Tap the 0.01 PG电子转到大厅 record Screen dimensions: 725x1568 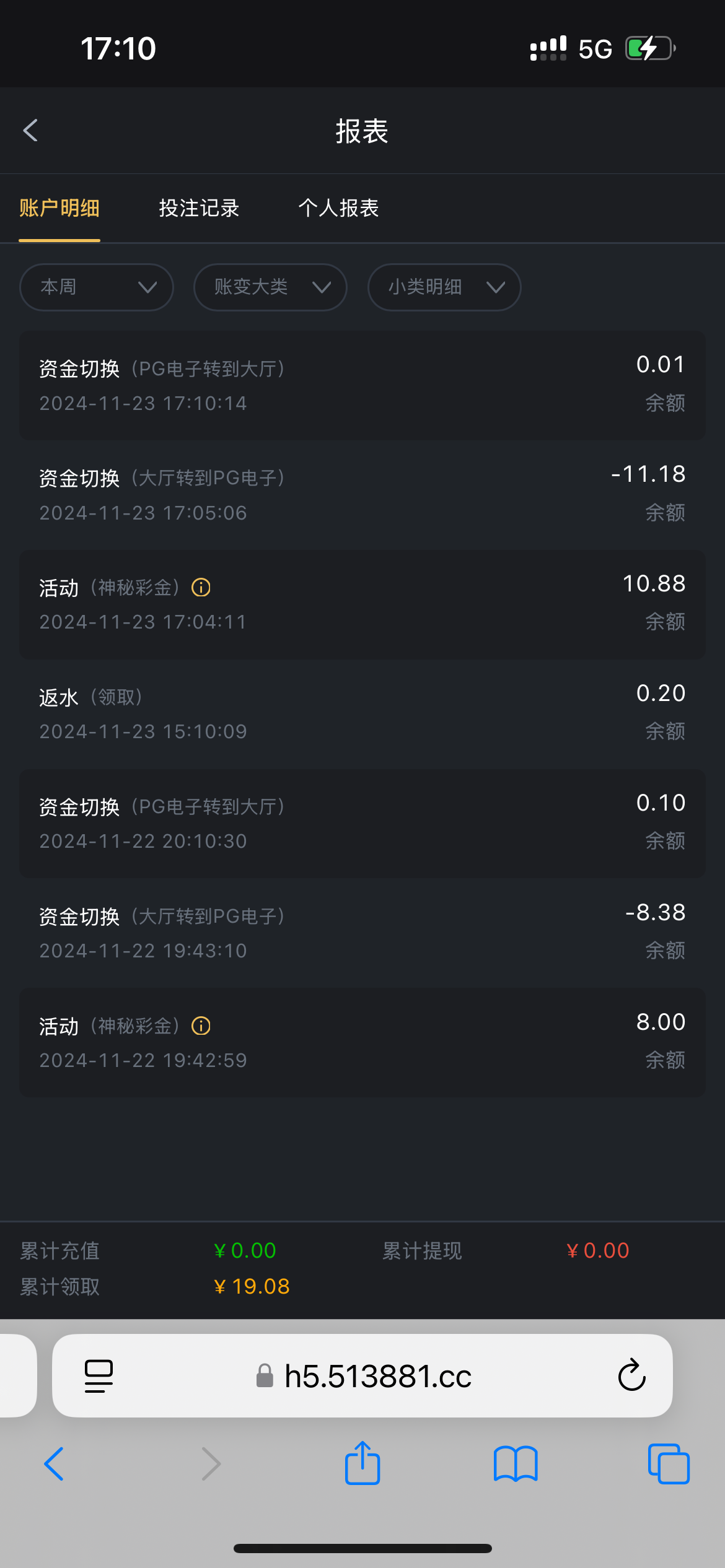point(362,385)
